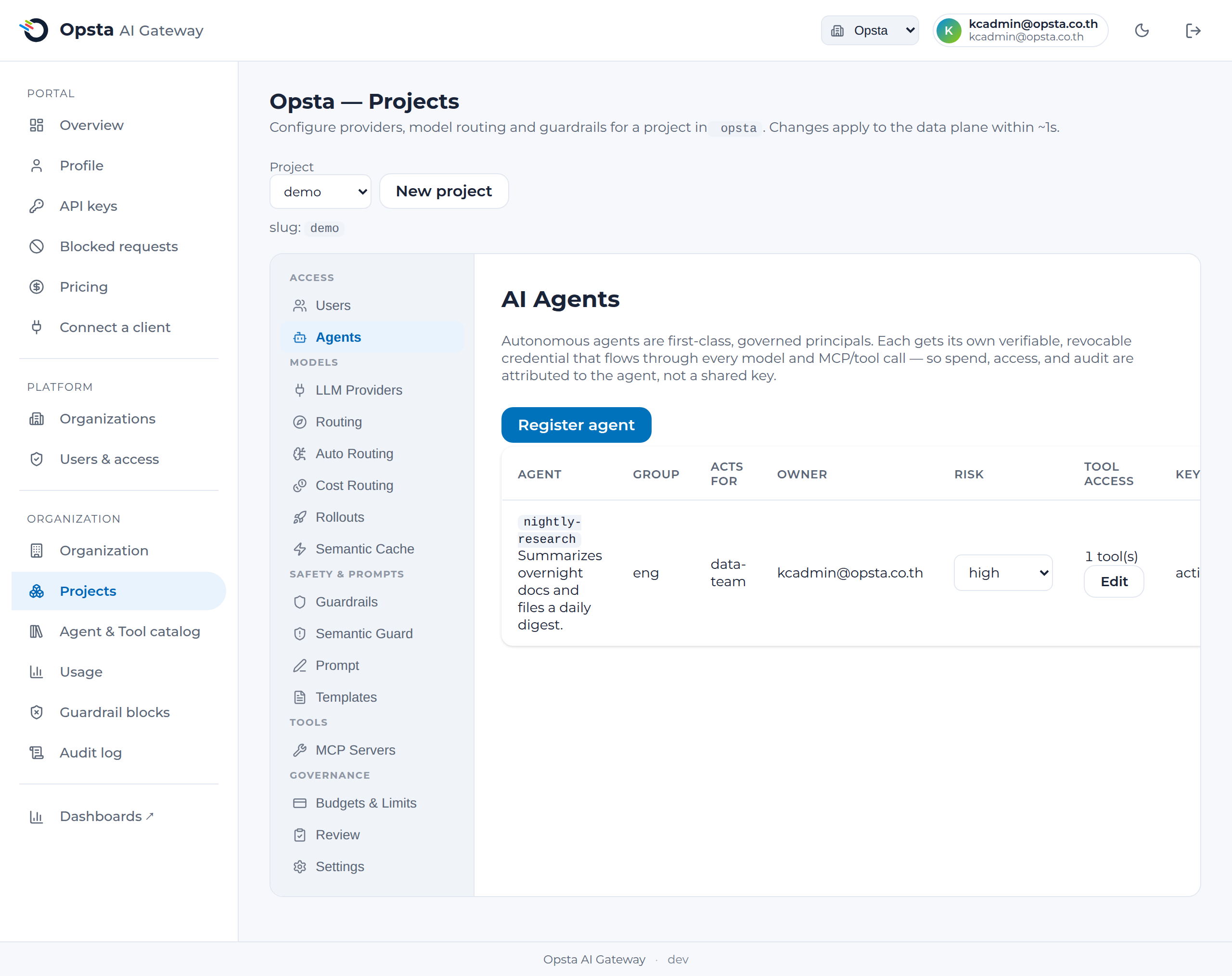Open Review under Governance

372,835
